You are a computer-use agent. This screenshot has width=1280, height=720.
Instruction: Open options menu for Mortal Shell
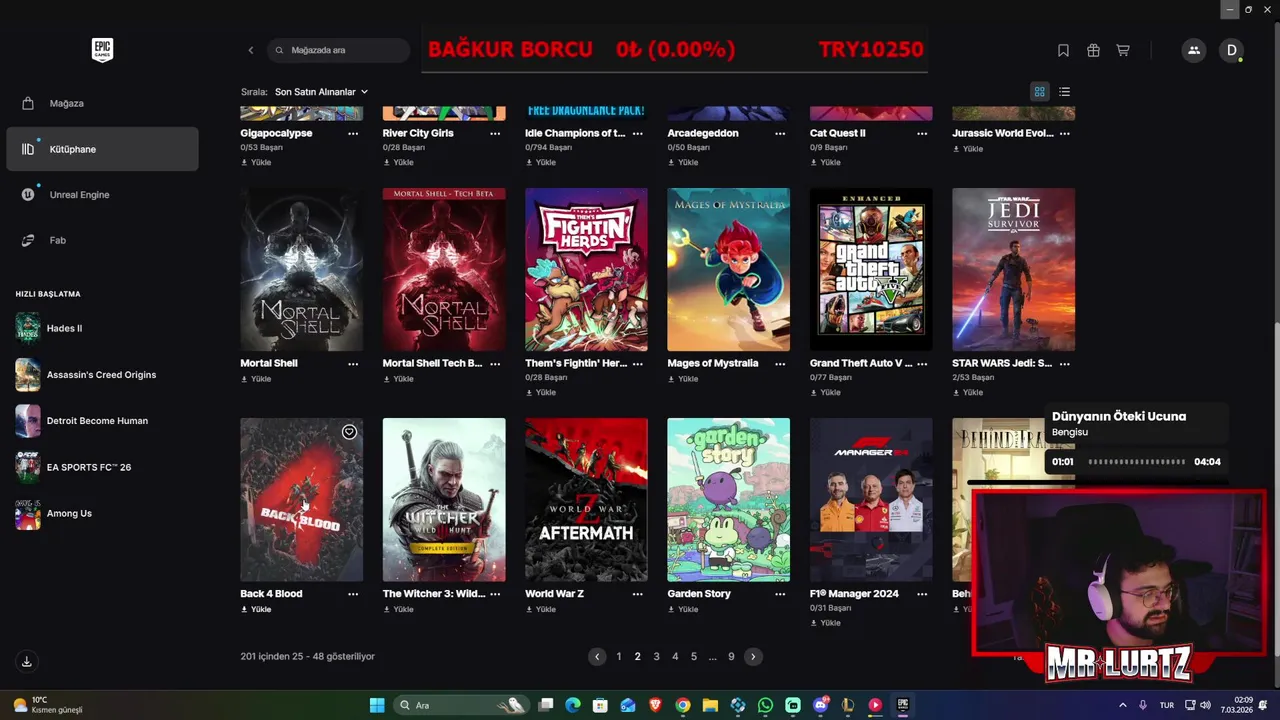pyautogui.click(x=353, y=364)
